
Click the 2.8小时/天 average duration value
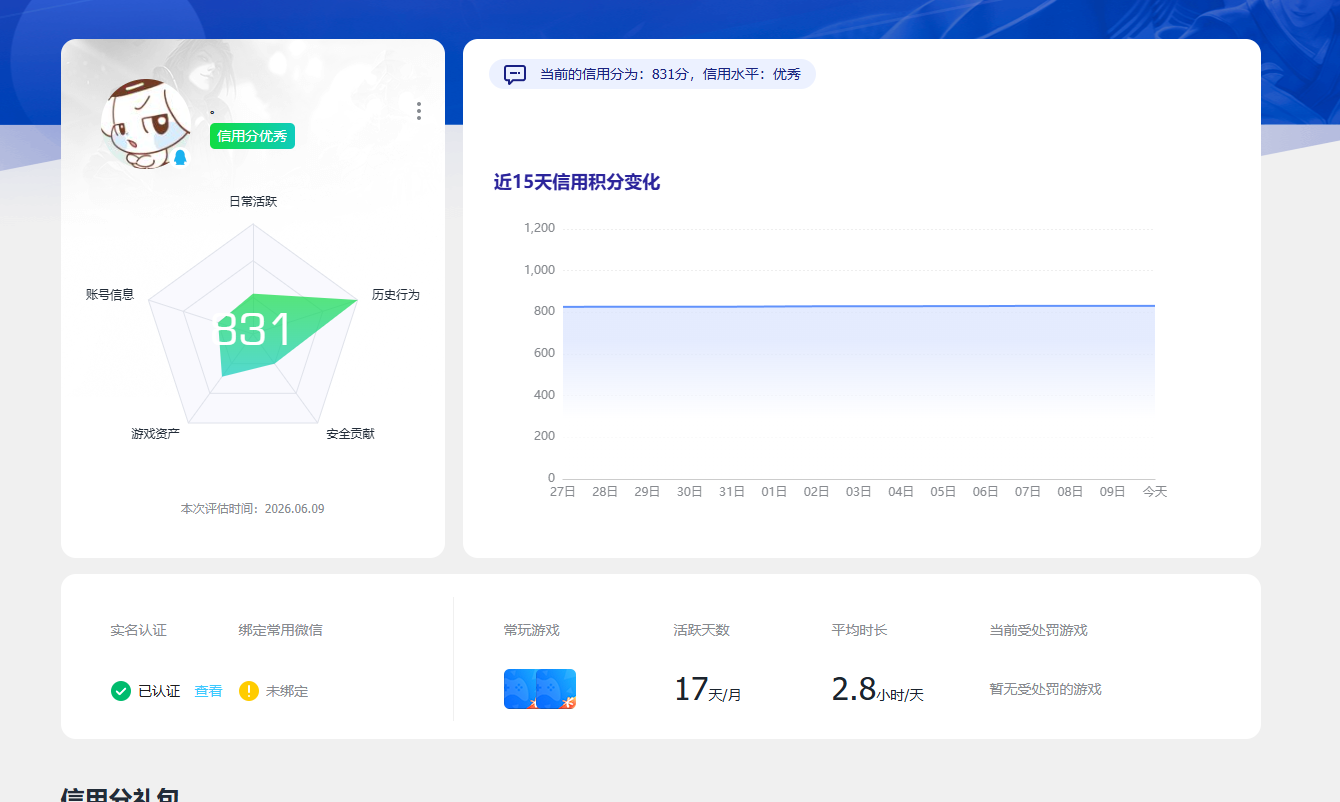(877, 690)
